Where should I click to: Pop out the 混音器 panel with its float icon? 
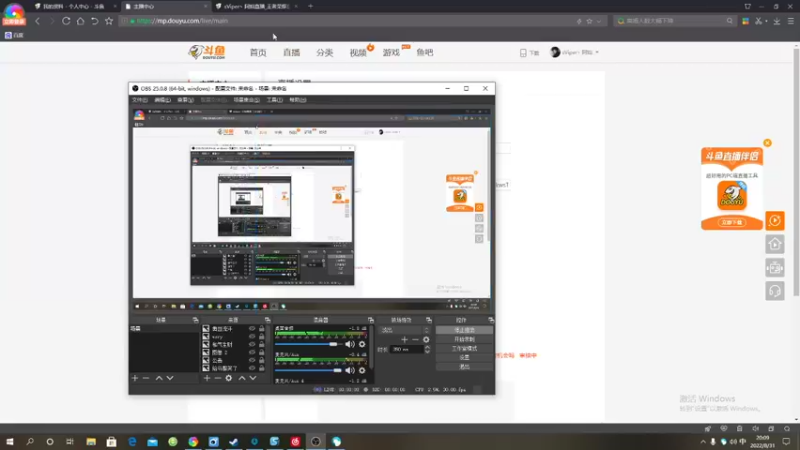371,320
